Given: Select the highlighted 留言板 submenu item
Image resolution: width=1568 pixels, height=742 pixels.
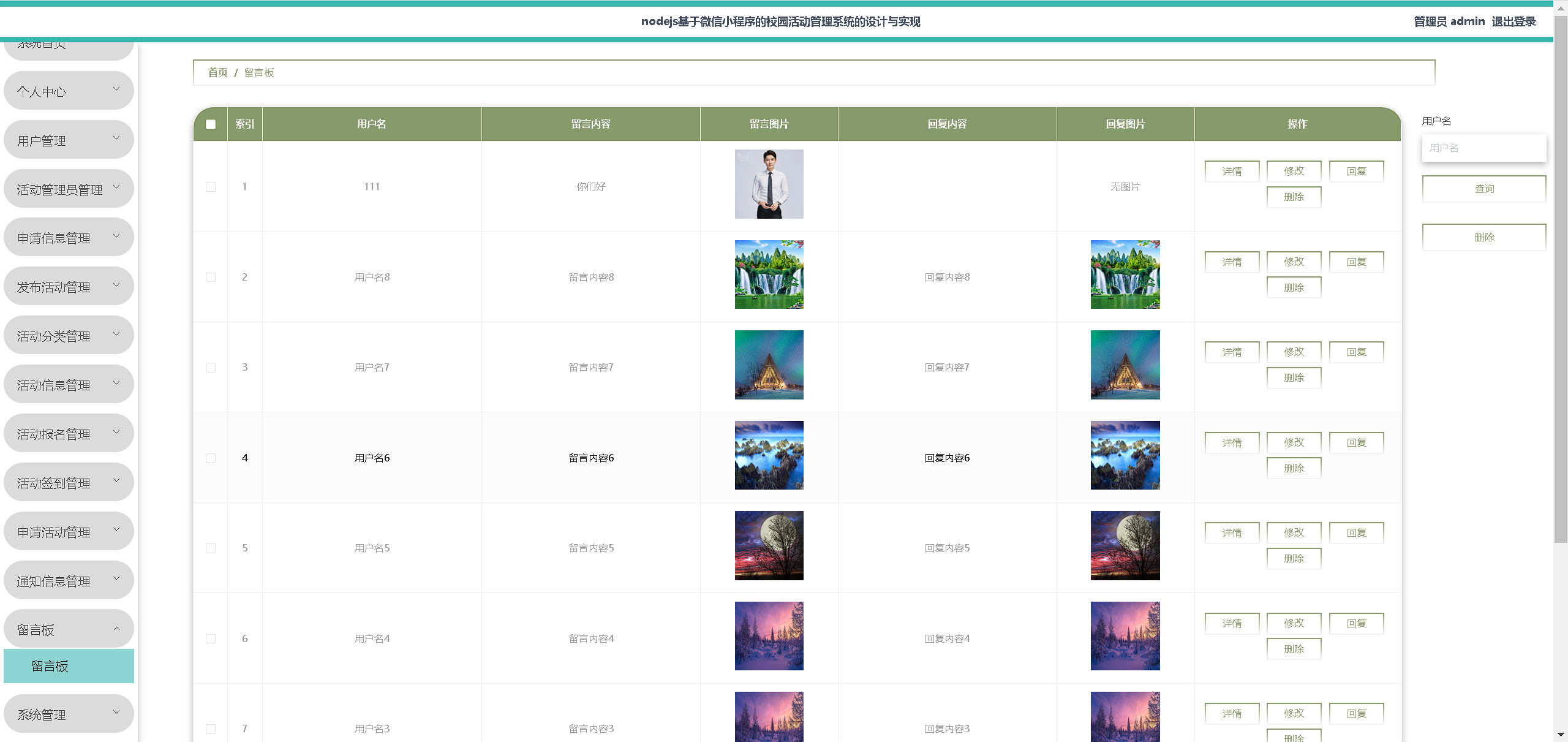Looking at the screenshot, I should click(69, 666).
